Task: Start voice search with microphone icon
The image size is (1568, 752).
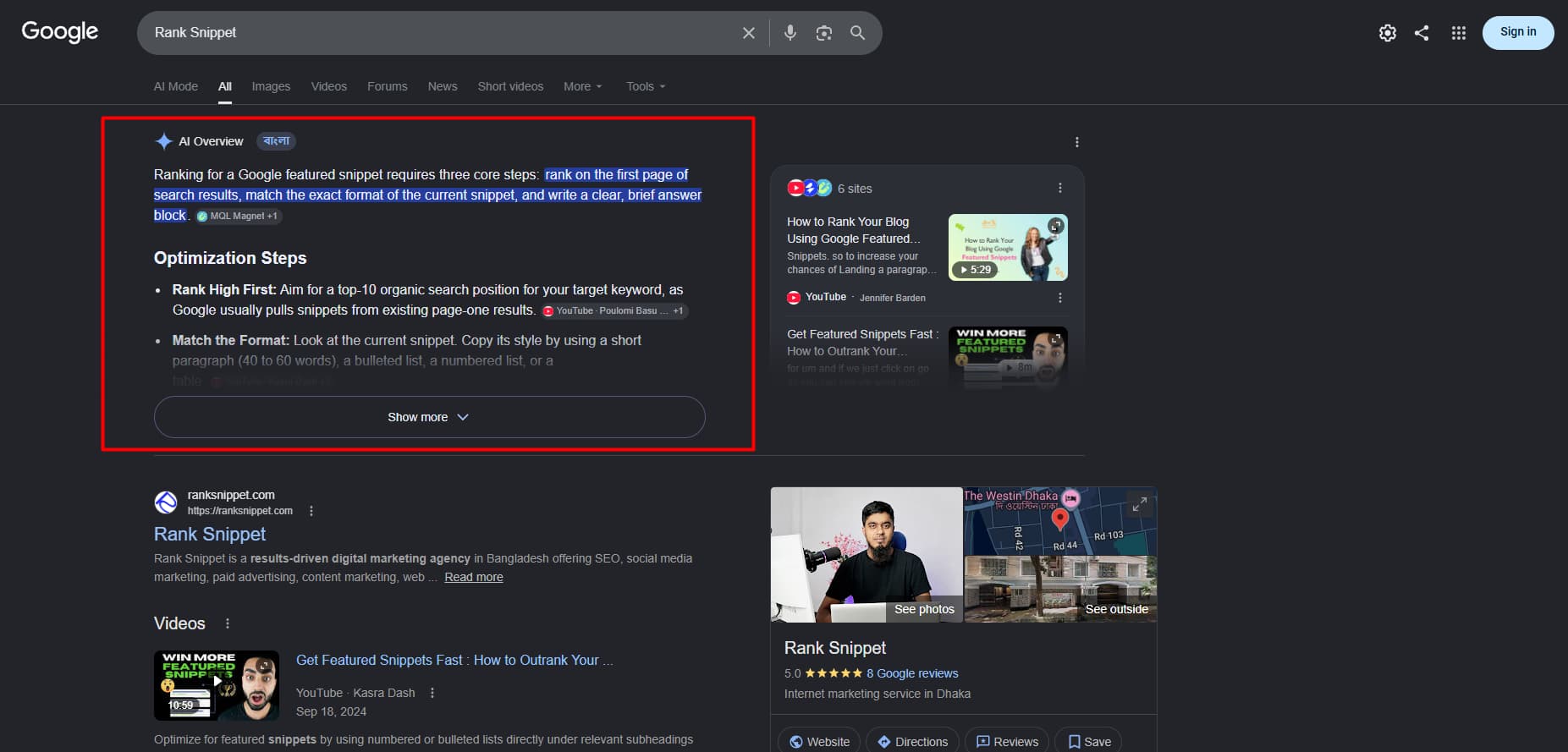Action: tap(790, 33)
